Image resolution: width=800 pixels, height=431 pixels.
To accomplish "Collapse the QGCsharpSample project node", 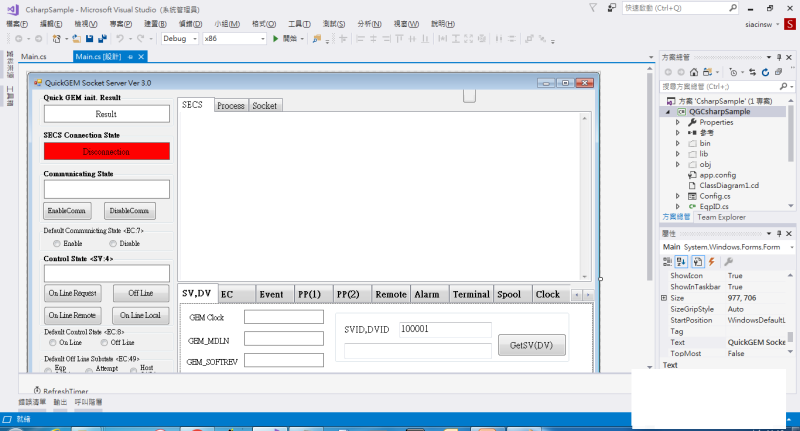I will [668, 112].
